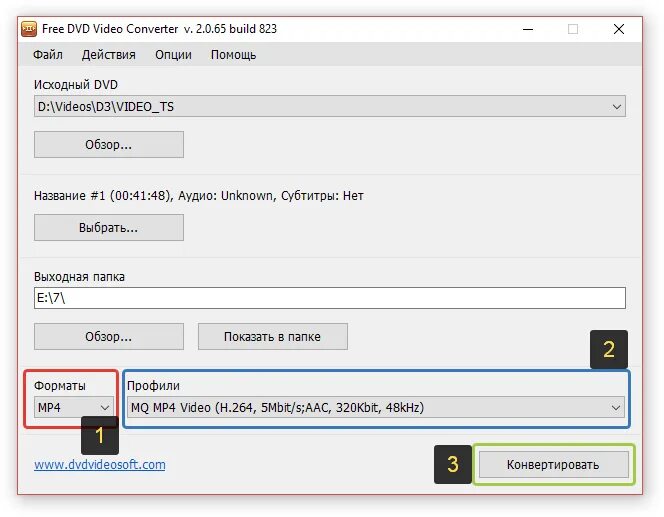Screen dimensions: 664x517
Task: Minimize the converter window
Action: 528,29
